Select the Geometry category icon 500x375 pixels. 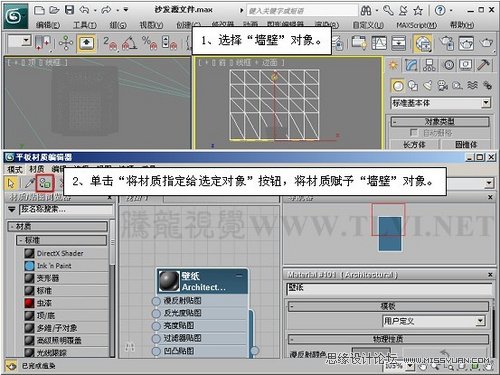[398, 86]
